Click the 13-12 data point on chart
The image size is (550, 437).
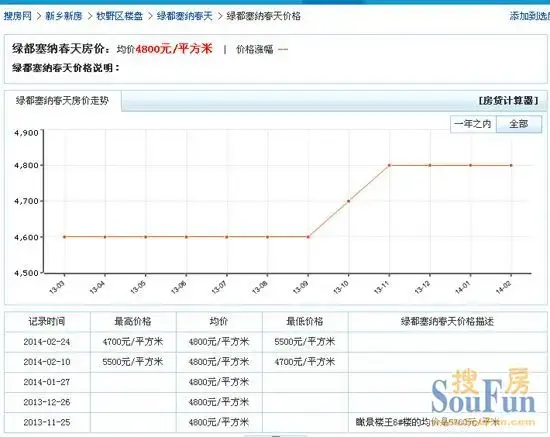click(430, 165)
